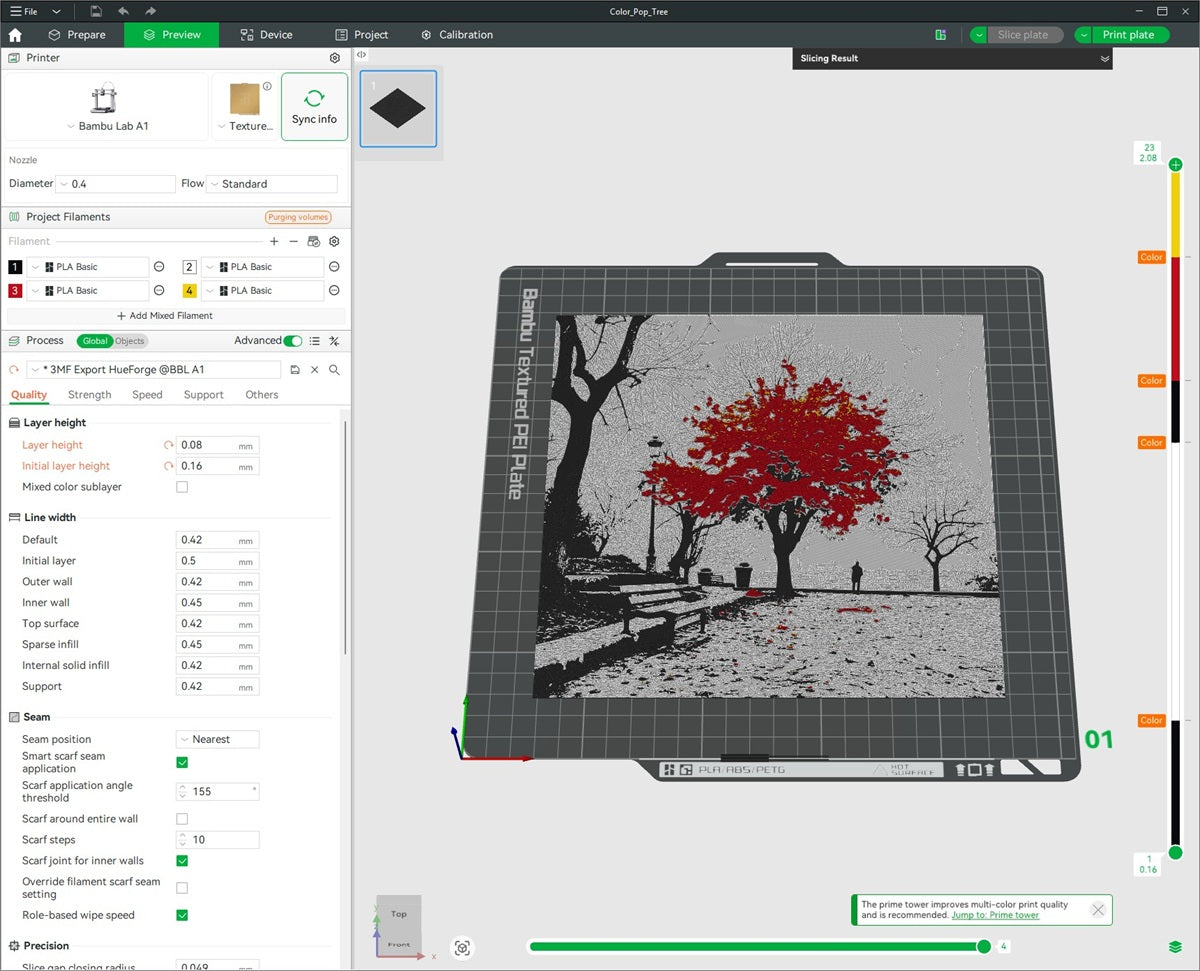Click the auto-orient camera icon below the viewport
Image resolution: width=1200 pixels, height=971 pixels.
point(462,947)
